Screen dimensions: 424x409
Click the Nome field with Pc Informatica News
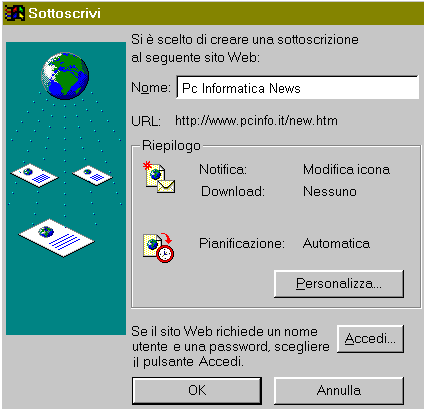click(298, 87)
